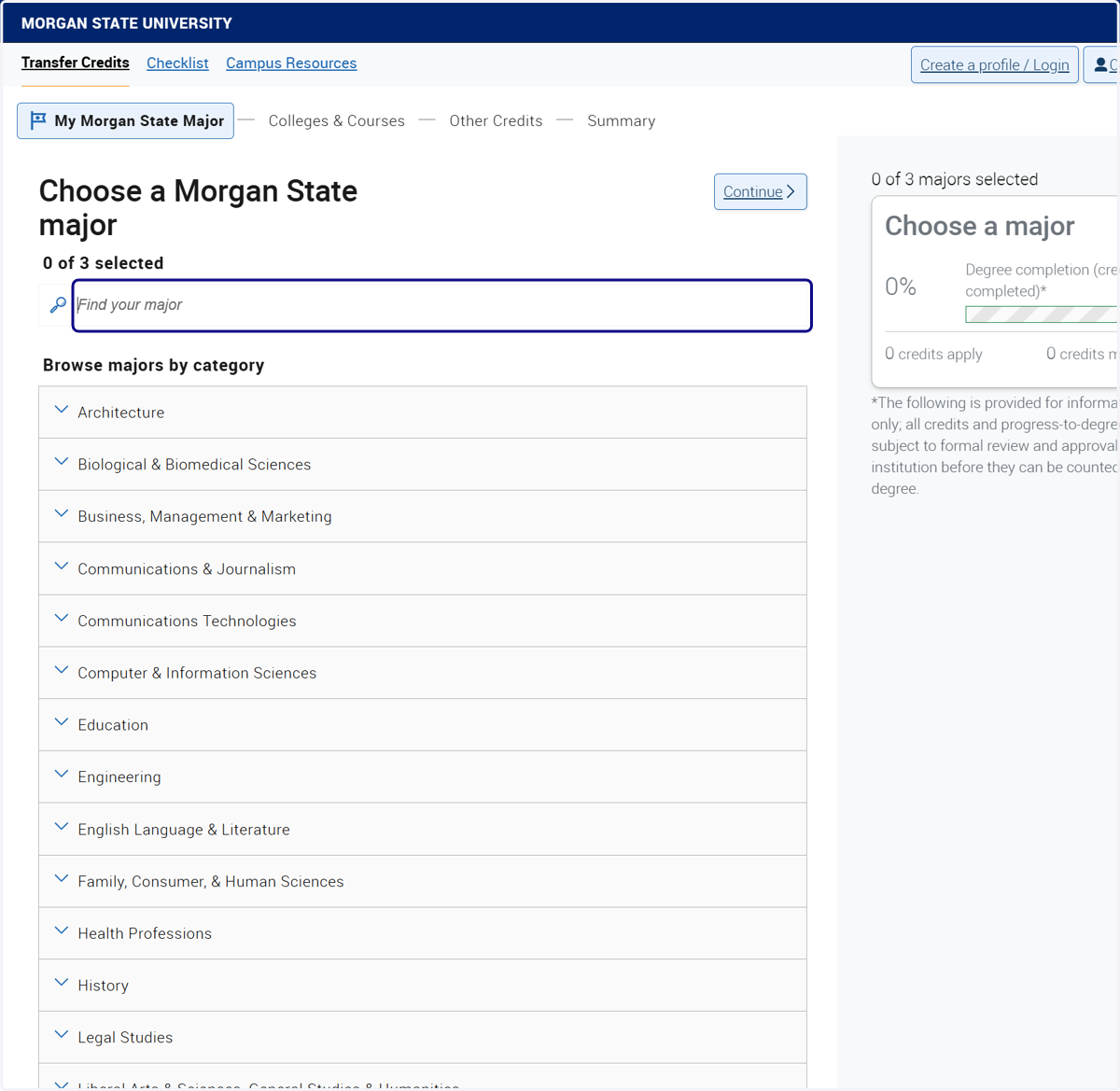1120x1091 pixels.
Task: Click the Communications & Journalism label
Action: coord(187,569)
